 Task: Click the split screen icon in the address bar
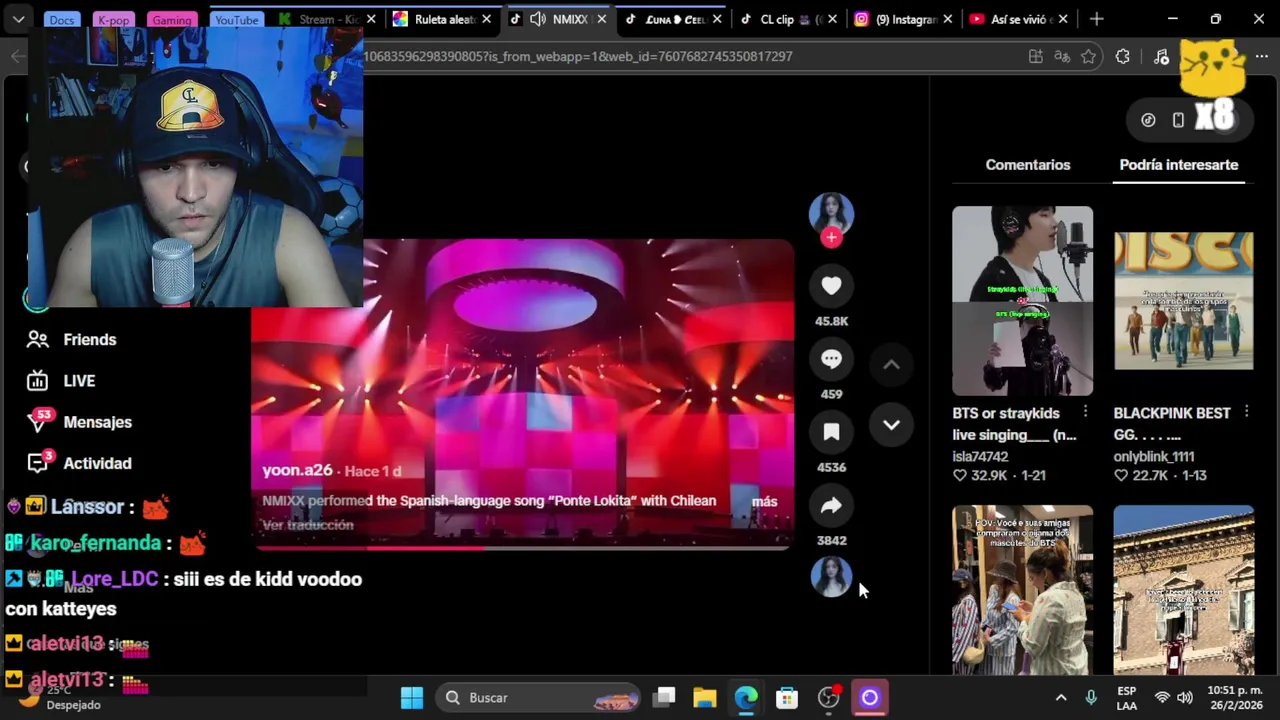coord(1036,57)
